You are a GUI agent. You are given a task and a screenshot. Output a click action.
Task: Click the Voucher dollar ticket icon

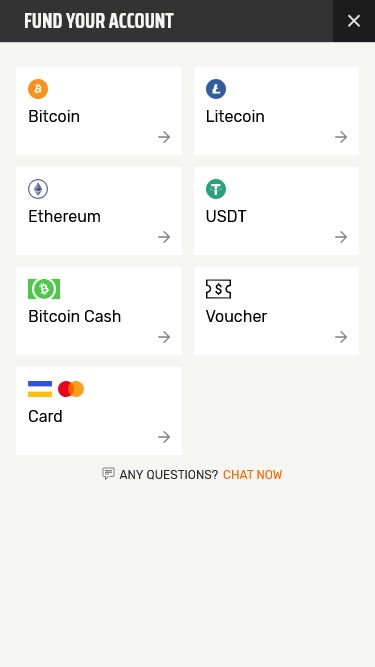click(x=219, y=289)
